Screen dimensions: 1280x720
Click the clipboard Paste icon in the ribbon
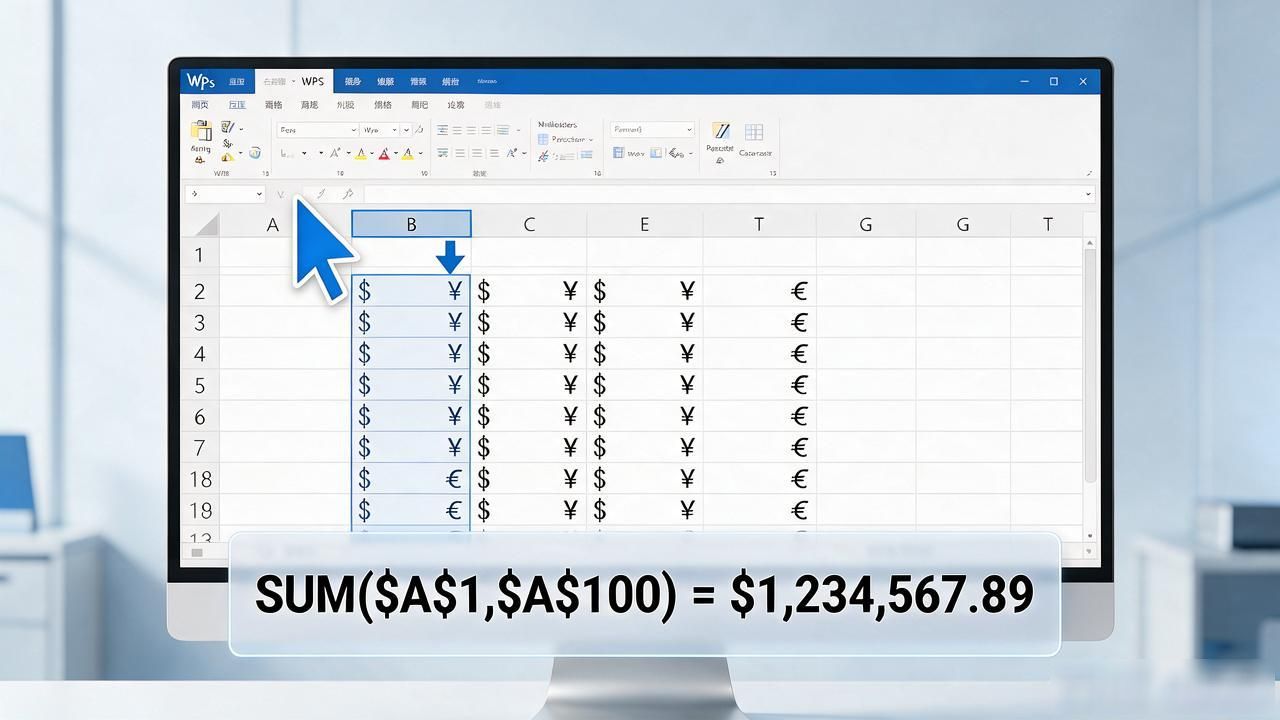(201, 131)
